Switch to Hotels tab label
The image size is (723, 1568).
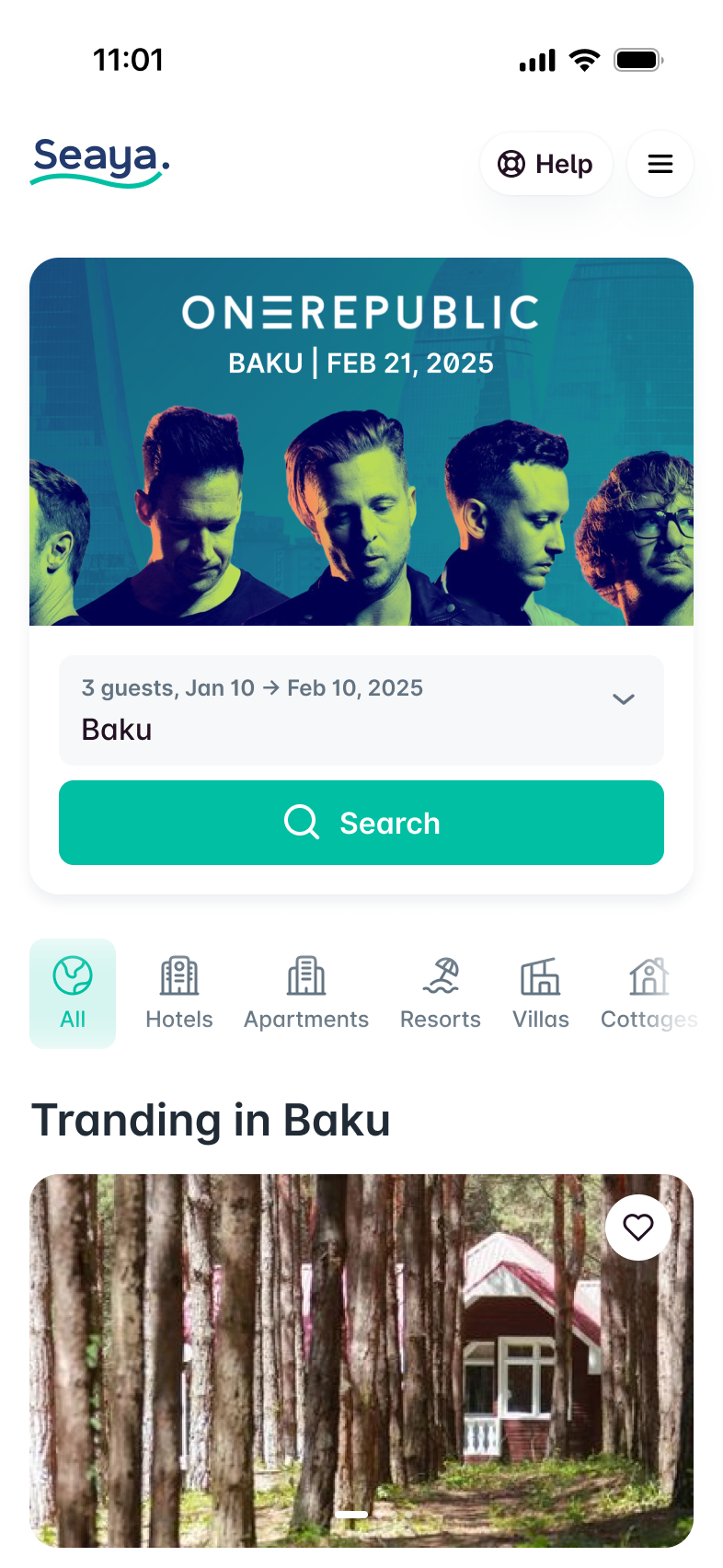(x=179, y=1020)
